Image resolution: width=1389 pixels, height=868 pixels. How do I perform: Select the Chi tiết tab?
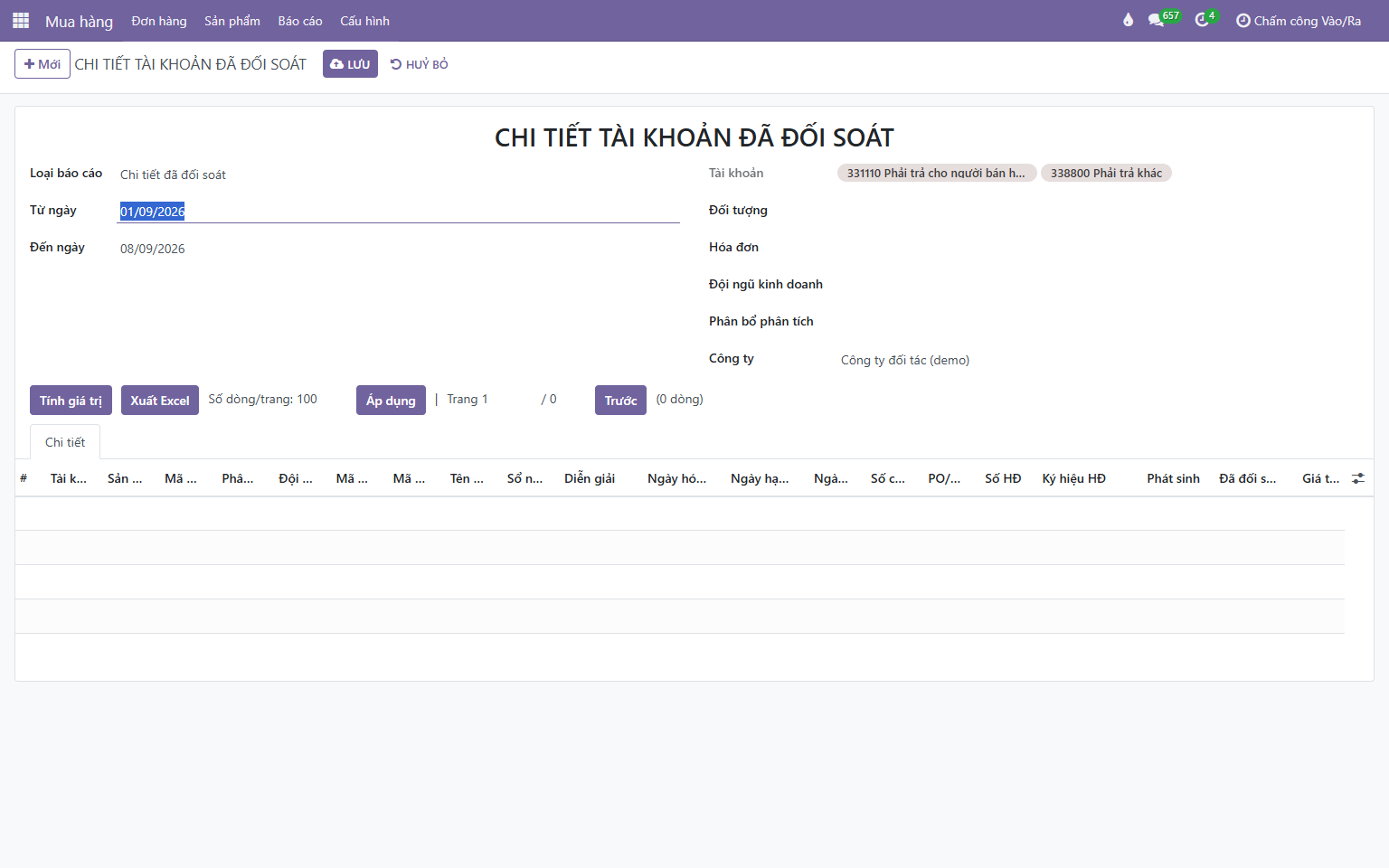pos(65,442)
